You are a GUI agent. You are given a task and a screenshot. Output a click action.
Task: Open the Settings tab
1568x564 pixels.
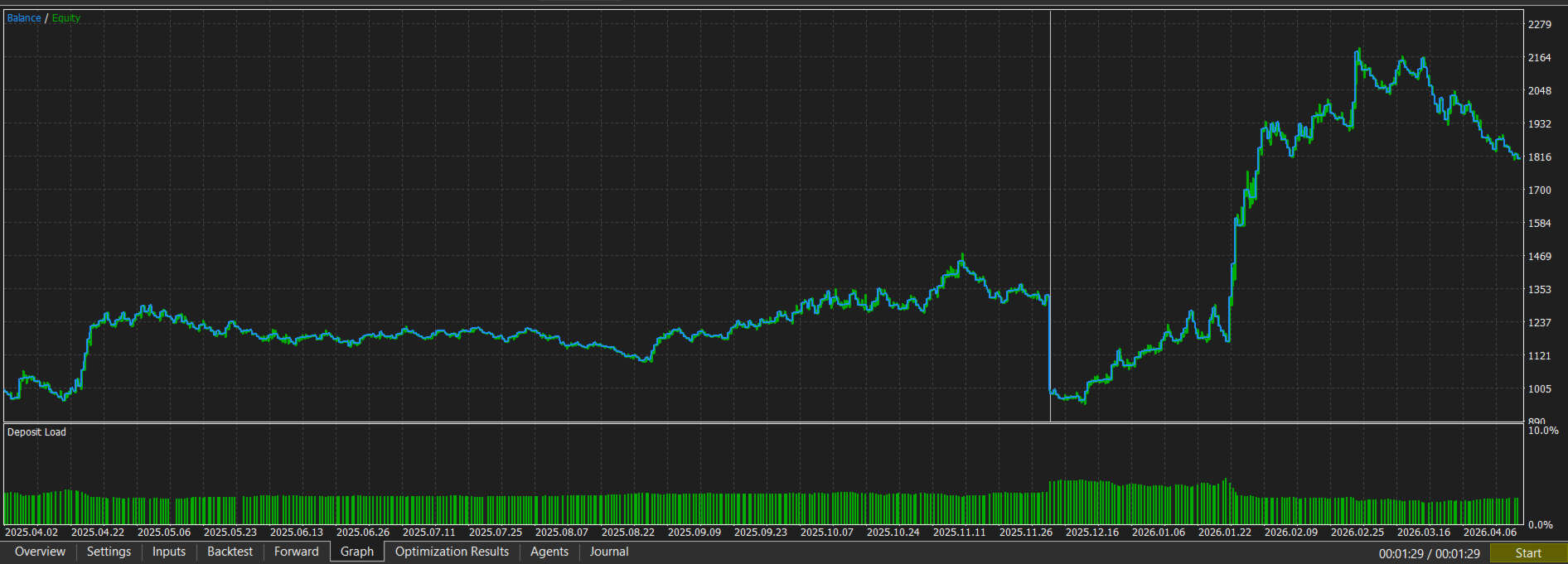pyautogui.click(x=109, y=552)
